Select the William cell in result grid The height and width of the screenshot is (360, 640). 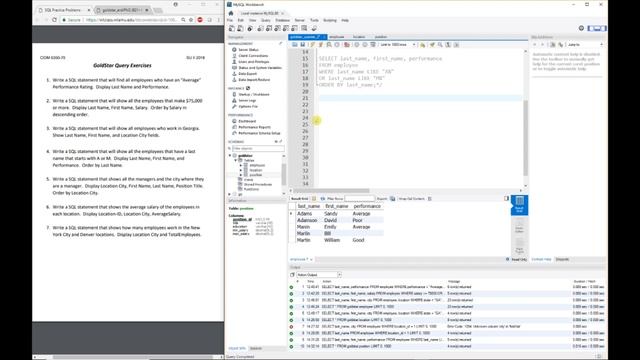336,240
